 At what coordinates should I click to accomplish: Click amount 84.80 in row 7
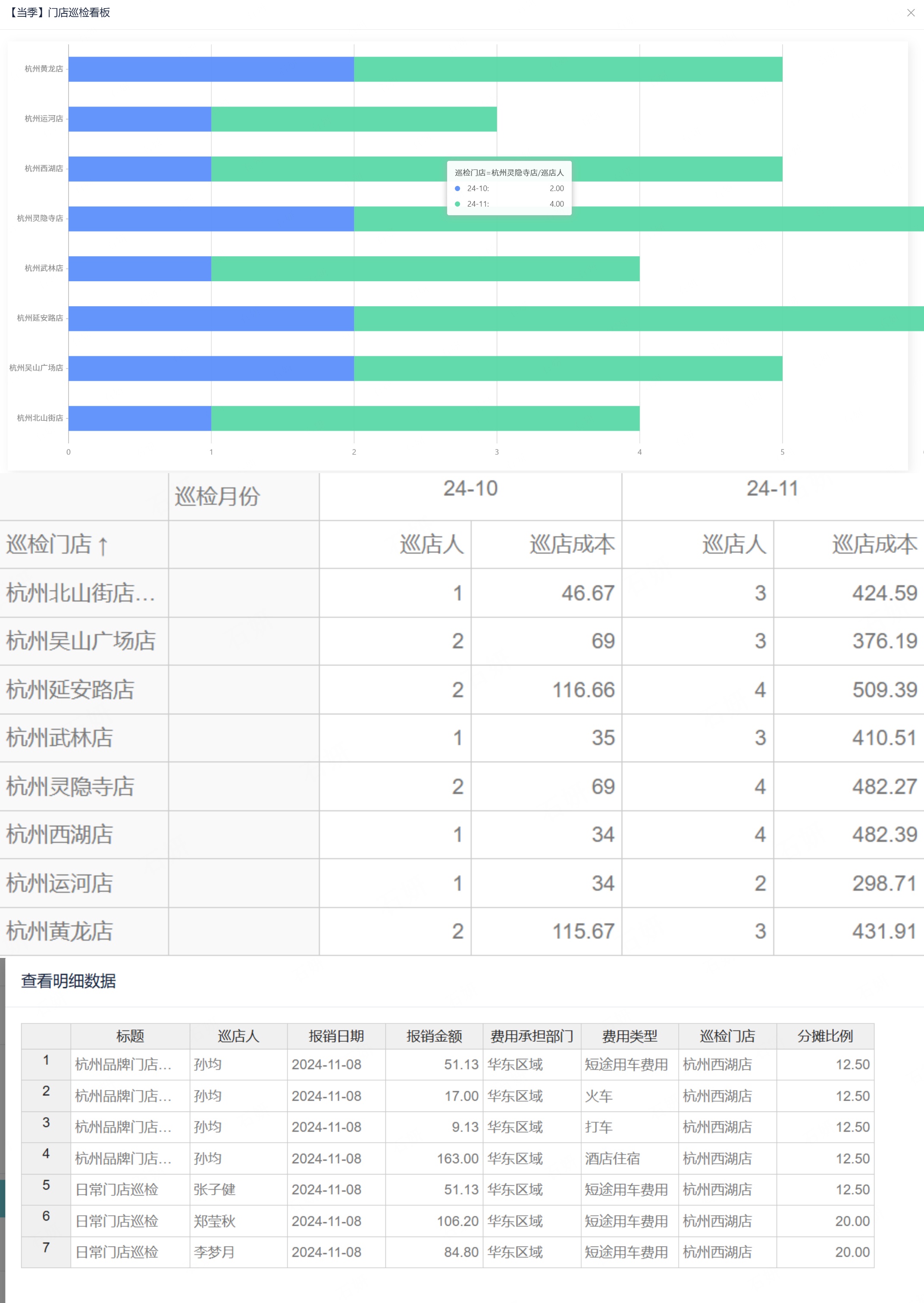click(461, 1253)
